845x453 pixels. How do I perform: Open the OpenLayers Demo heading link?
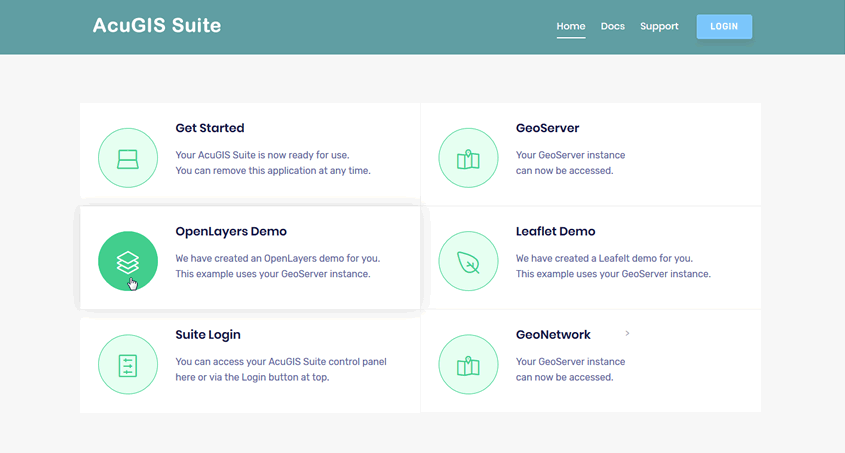[231, 232]
